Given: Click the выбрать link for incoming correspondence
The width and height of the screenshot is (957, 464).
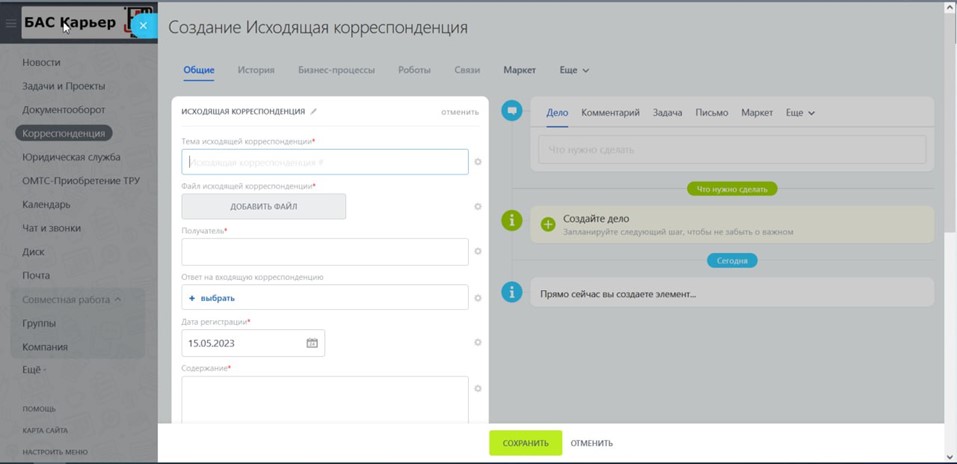Looking at the screenshot, I should pos(212,298).
